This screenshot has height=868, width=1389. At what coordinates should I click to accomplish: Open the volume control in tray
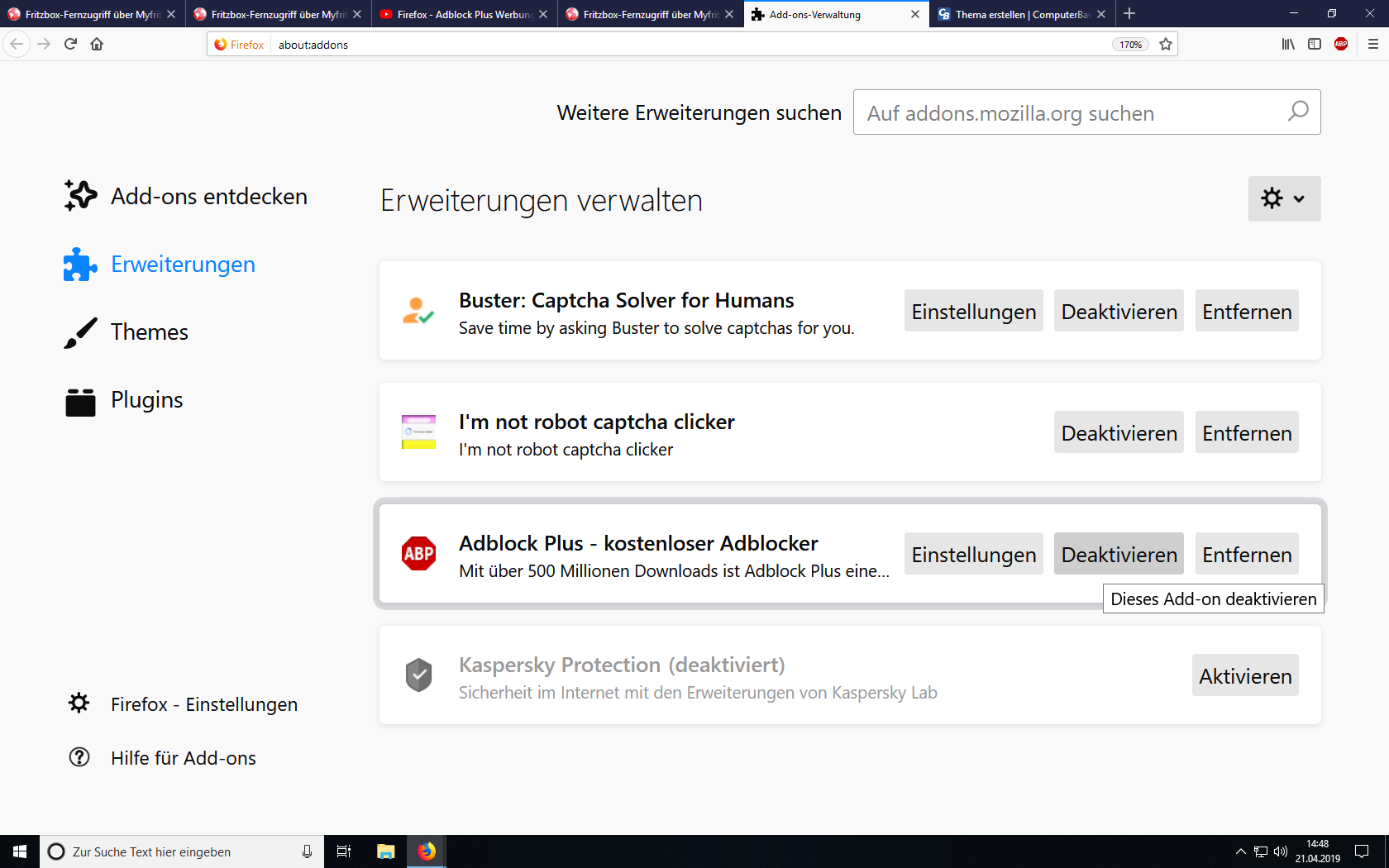1281,851
